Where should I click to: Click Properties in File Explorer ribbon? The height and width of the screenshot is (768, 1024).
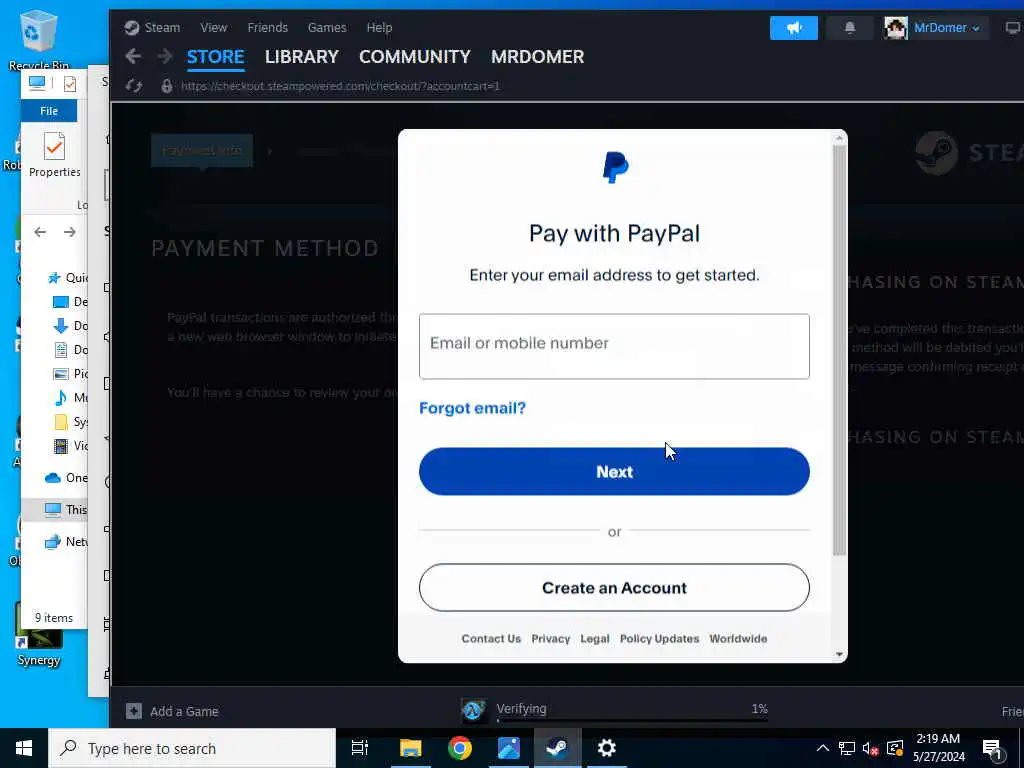pos(54,155)
